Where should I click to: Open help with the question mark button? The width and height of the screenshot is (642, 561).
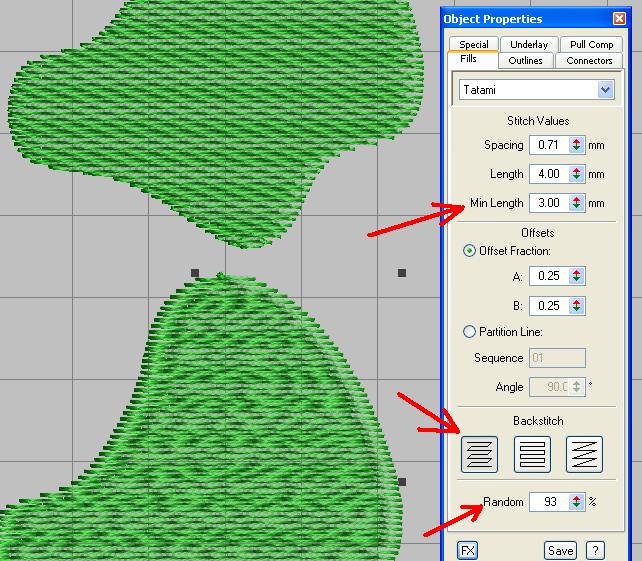point(595,550)
